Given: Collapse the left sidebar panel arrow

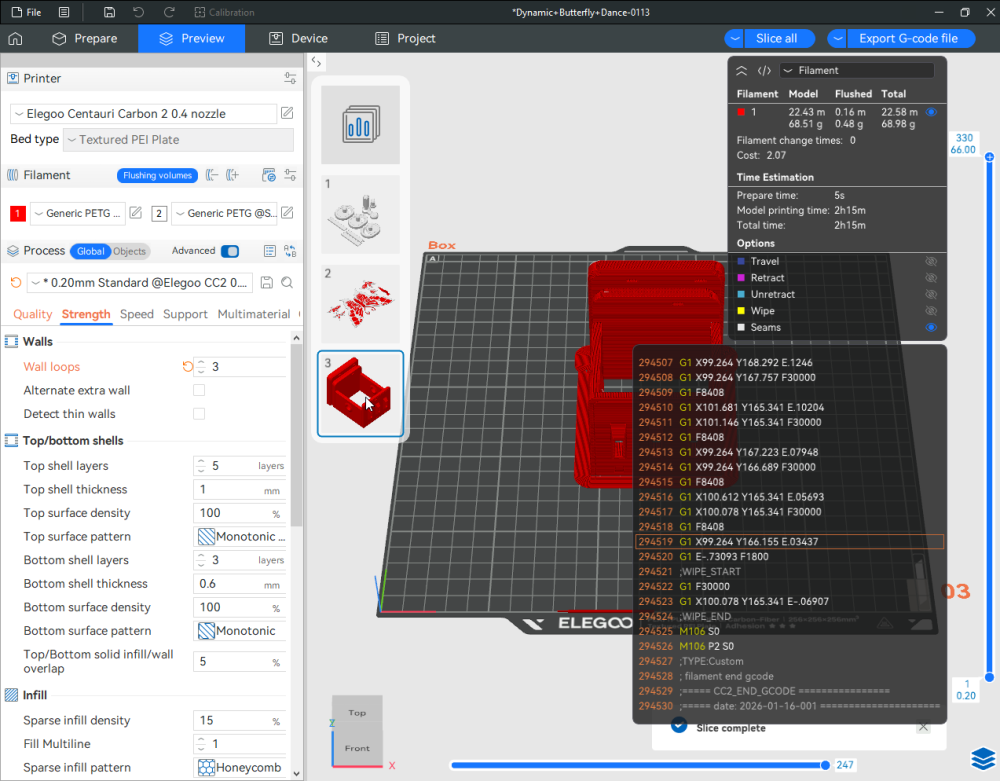Looking at the screenshot, I should tap(317, 61).
